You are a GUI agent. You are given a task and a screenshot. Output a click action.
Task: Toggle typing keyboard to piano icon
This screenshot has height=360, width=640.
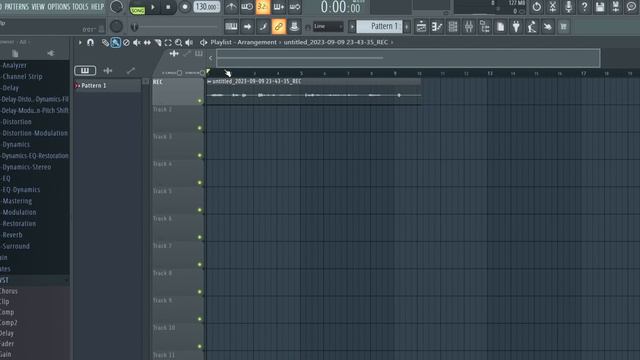231,27
